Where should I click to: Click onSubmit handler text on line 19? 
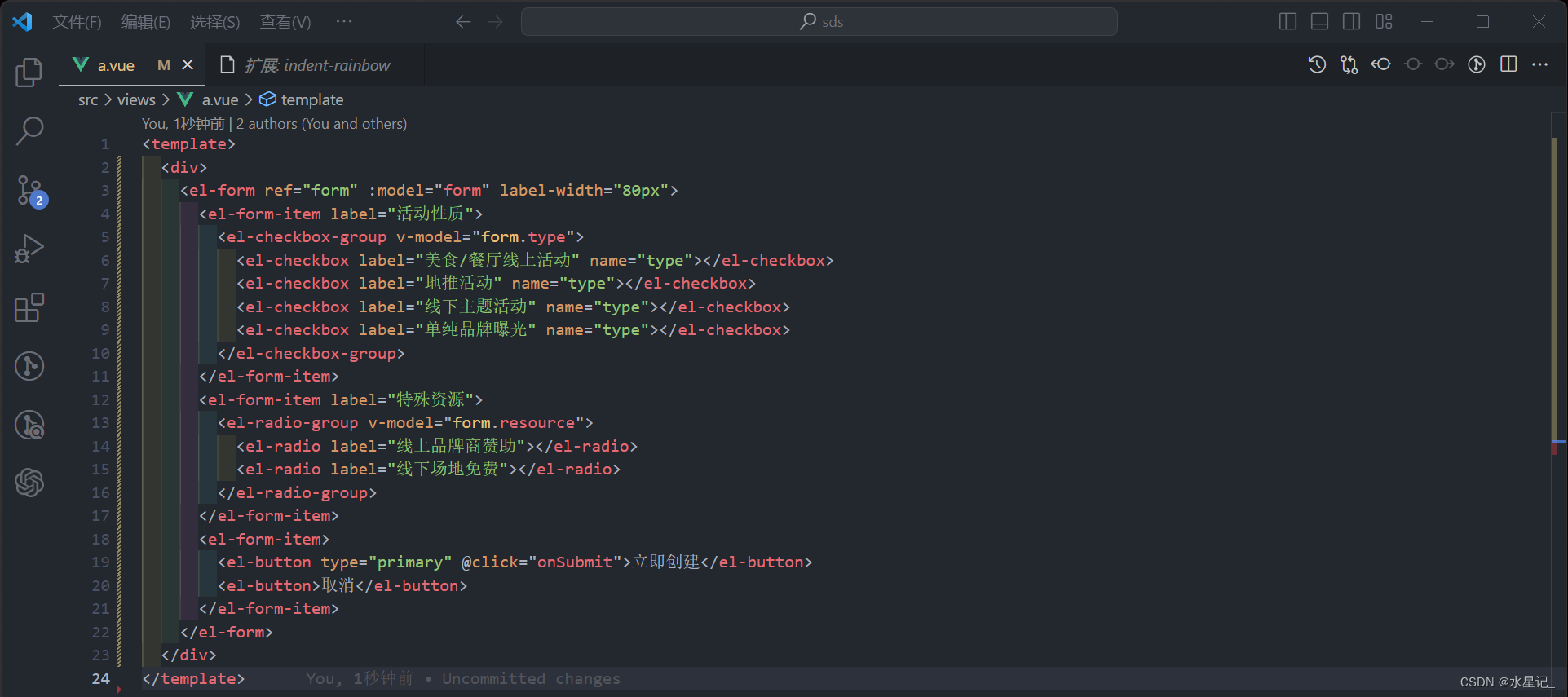575,562
